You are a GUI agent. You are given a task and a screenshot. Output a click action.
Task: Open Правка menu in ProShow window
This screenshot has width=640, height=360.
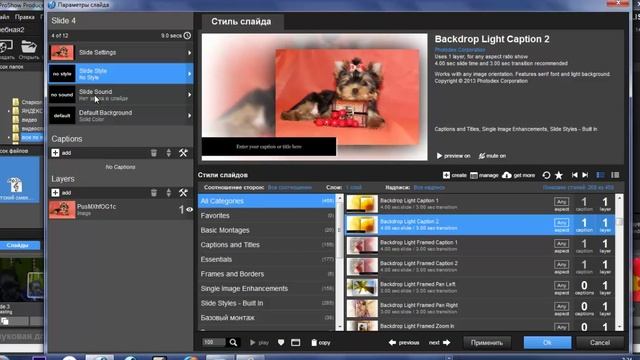click(x=24, y=17)
